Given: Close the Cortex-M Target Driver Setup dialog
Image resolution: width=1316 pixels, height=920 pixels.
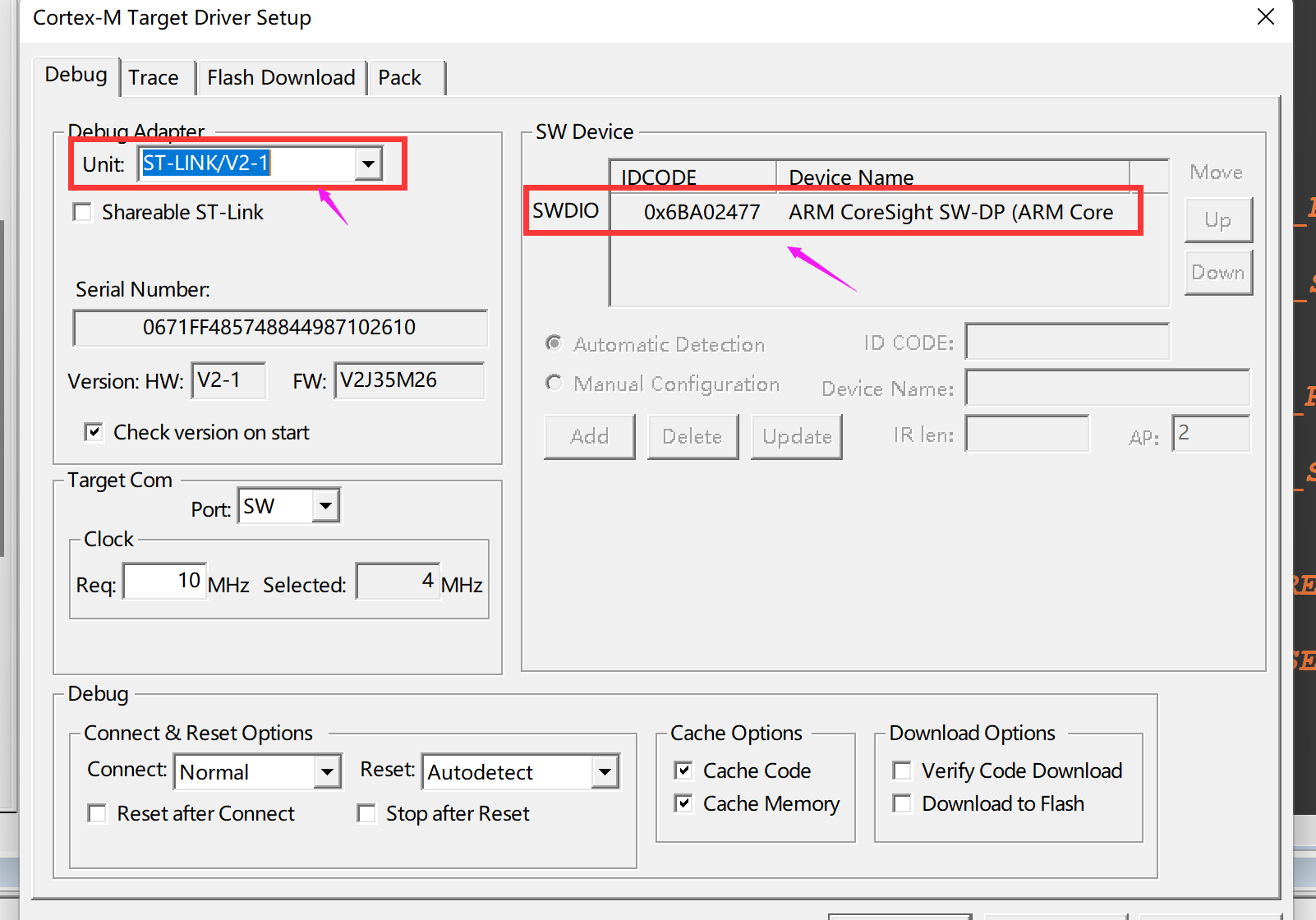Looking at the screenshot, I should pyautogui.click(x=1266, y=17).
